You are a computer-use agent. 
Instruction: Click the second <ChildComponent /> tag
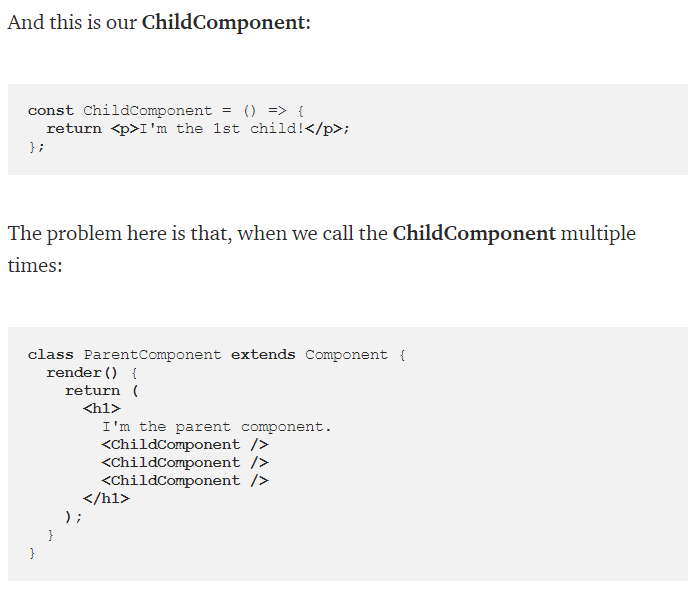point(184,462)
